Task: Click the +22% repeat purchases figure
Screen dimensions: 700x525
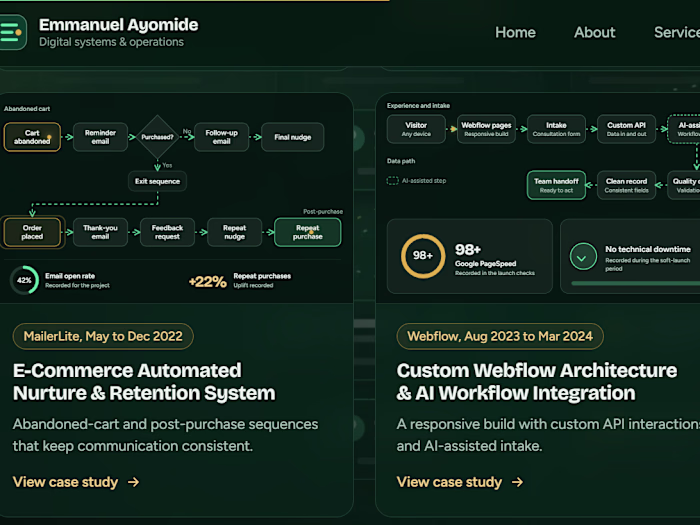Action: tap(208, 282)
